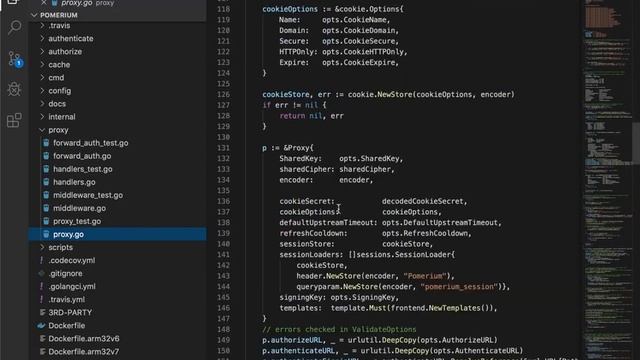The width and height of the screenshot is (640, 360).
Task: Click "opts.DefaultUpstreamTimeout," value
Action: 442,222
